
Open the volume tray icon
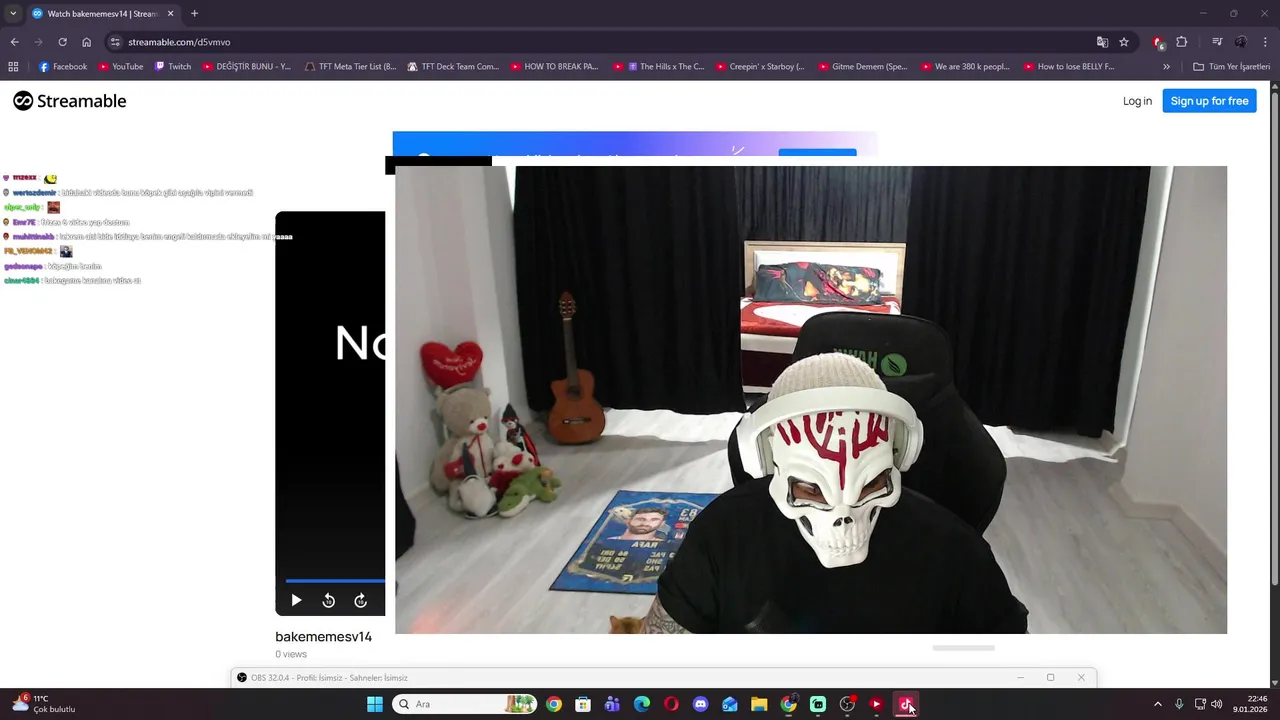coord(1217,704)
